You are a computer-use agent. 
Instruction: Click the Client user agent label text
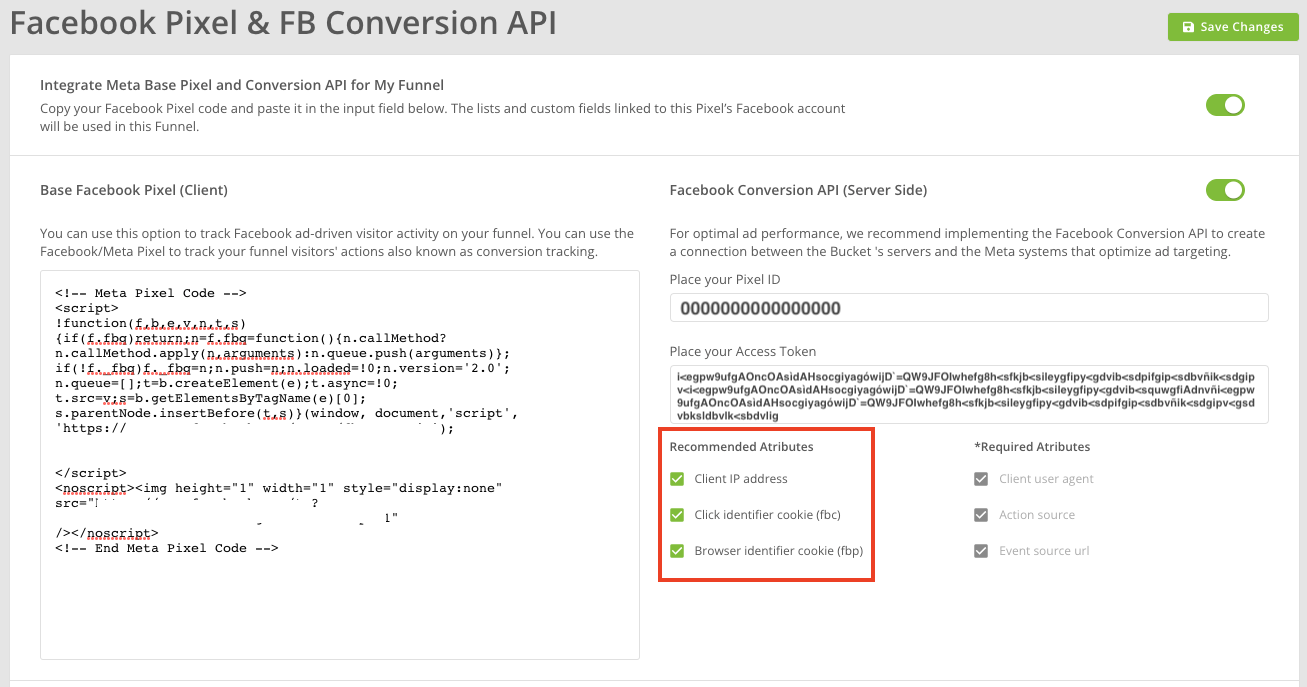(x=1046, y=479)
